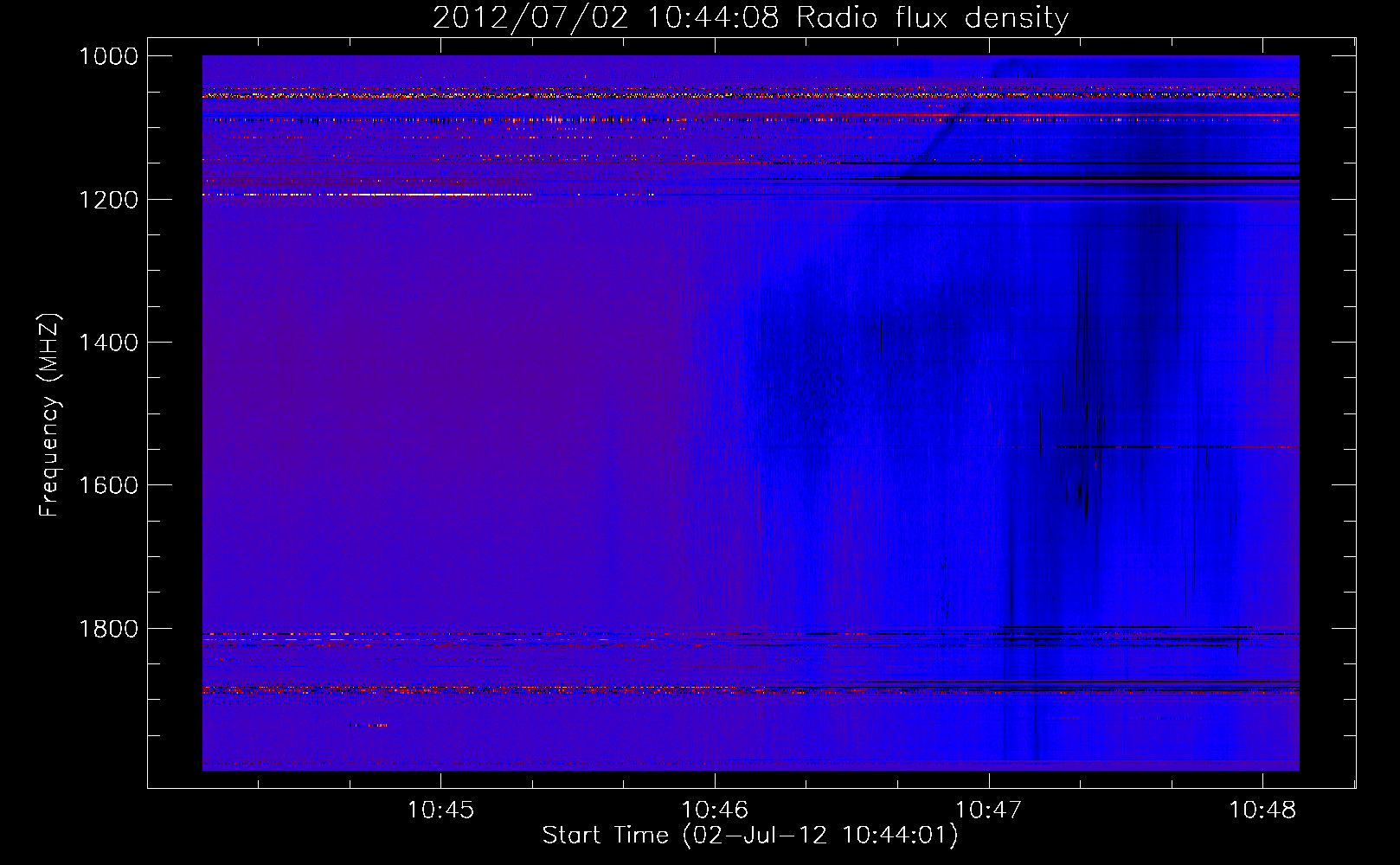Click the 10:48 time tick label
Image resolution: width=1400 pixels, height=865 pixels.
1262,811
